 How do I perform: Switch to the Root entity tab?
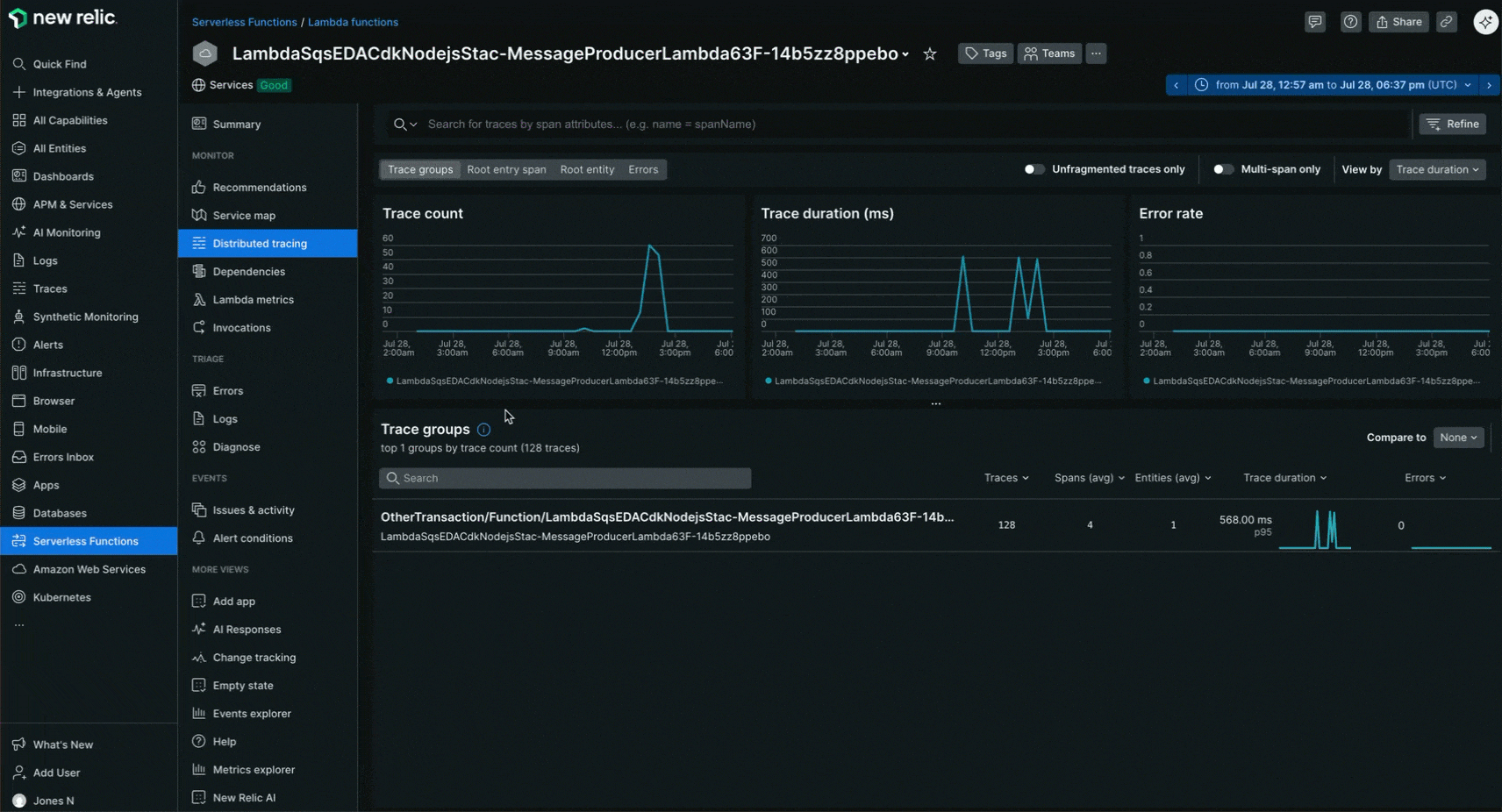tap(587, 169)
